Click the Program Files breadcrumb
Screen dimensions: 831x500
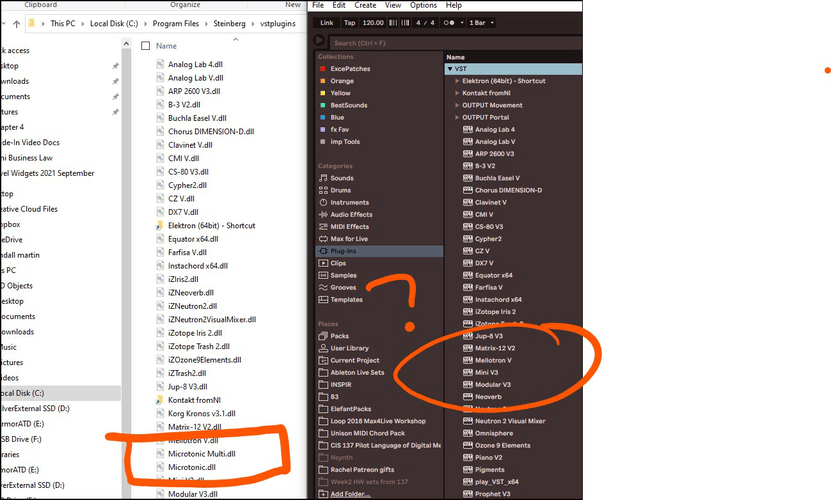(x=175, y=24)
